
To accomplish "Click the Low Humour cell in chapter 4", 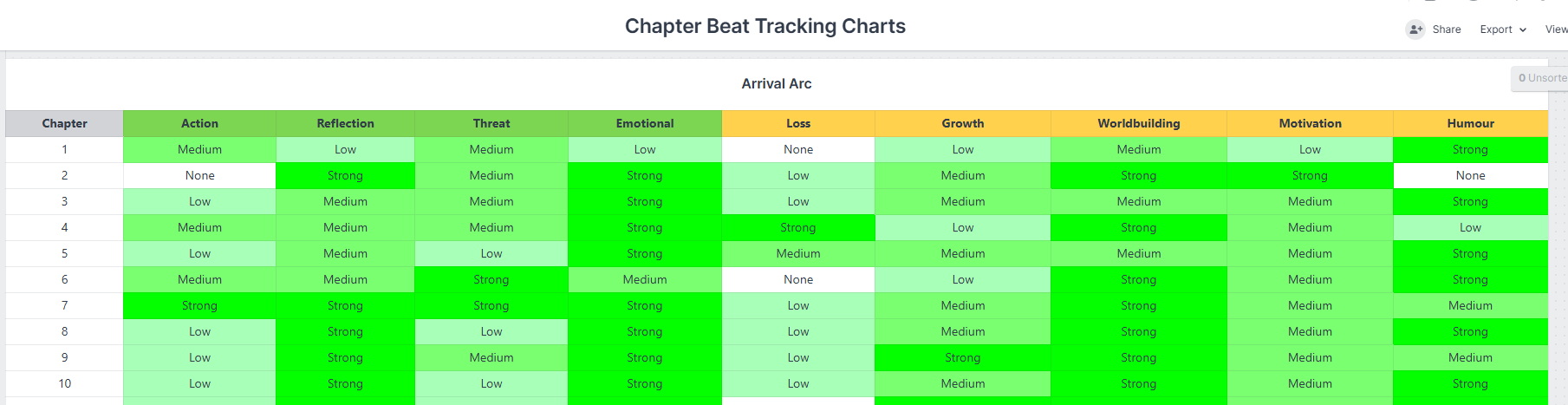I will click(x=1470, y=227).
